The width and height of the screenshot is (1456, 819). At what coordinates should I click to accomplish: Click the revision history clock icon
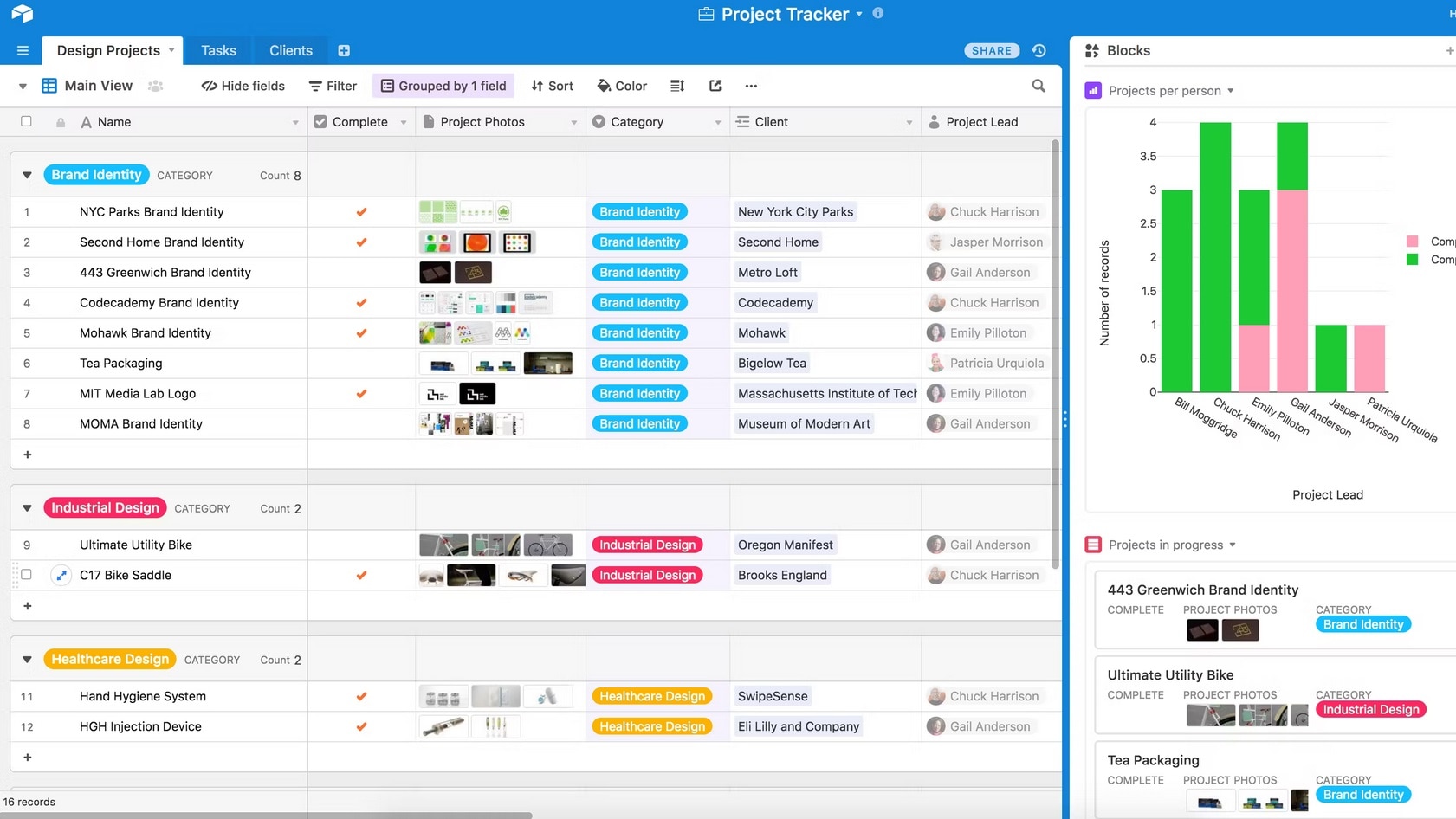click(1039, 50)
